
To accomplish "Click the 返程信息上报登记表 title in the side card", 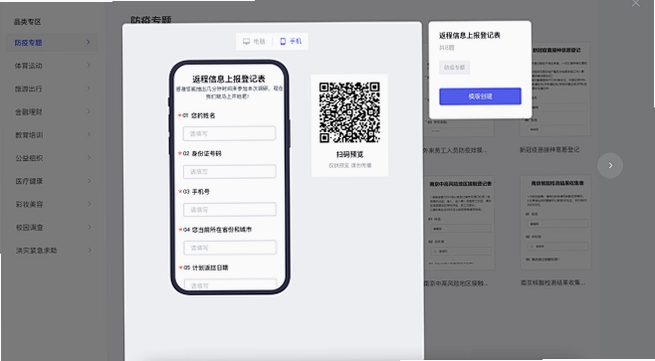I will (x=470, y=35).
